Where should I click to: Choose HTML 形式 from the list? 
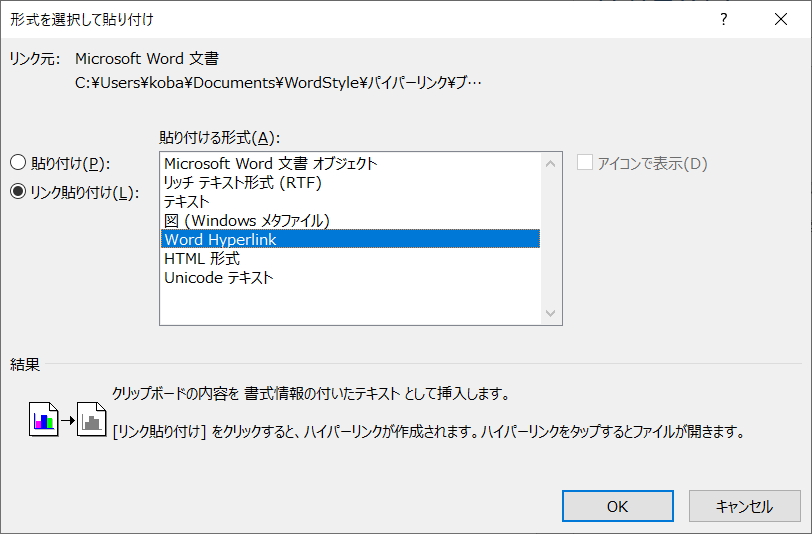pos(201,258)
